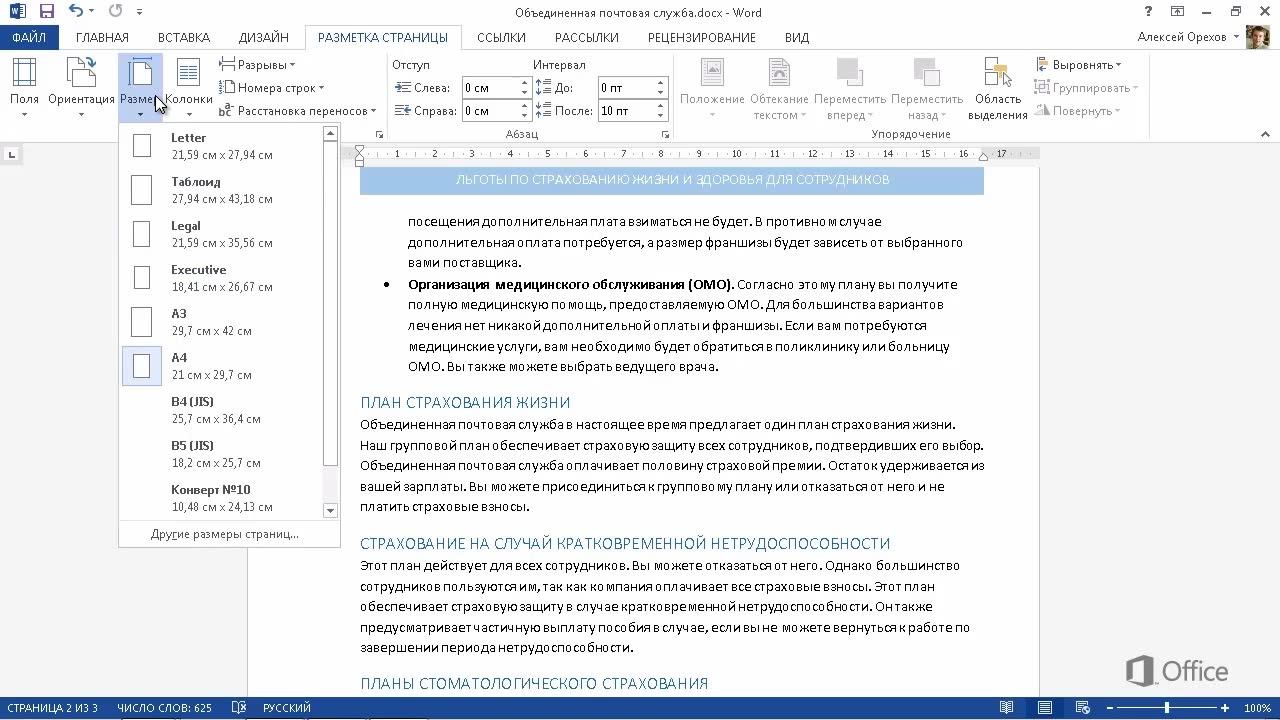Open the Группировать group dropdown
Image resolution: width=1280 pixels, height=720 pixels.
click(x=1086, y=88)
